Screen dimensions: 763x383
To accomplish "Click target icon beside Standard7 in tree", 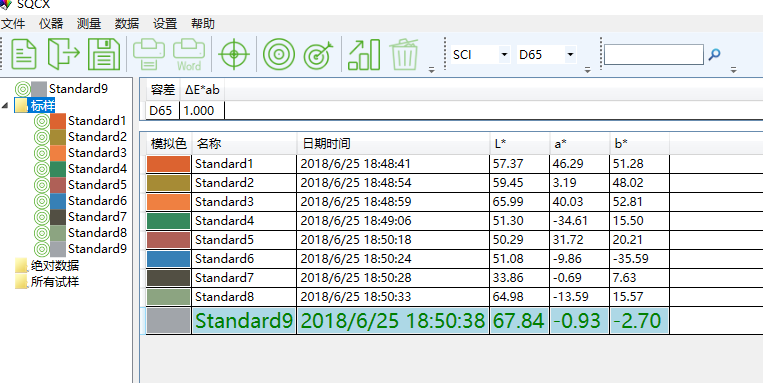I will click(42, 218).
